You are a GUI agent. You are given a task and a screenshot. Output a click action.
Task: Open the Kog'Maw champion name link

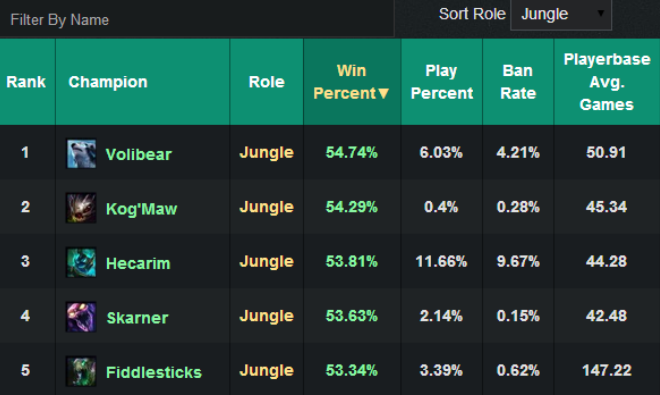141,209
